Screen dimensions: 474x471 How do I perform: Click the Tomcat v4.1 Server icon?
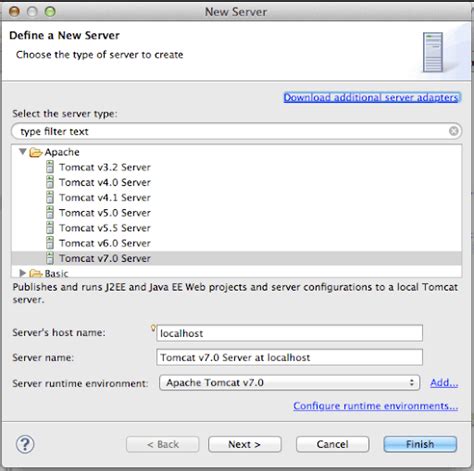[x=50, y=197]
